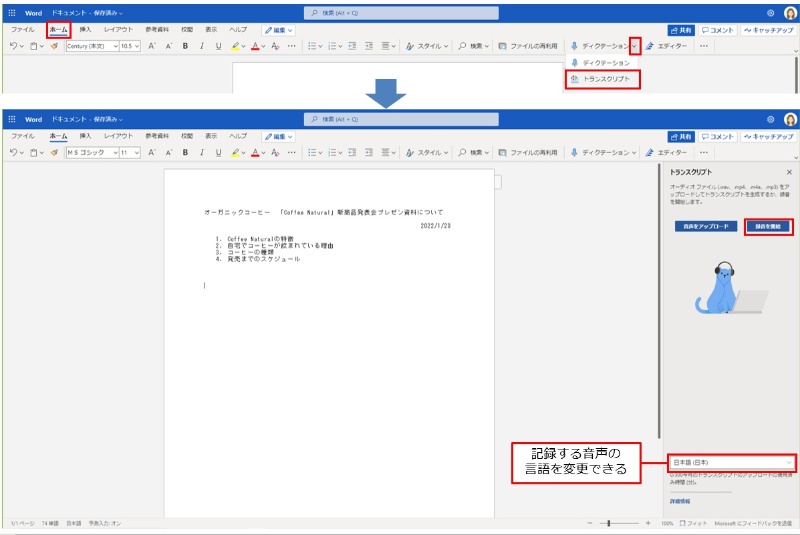
Task: Select トランスクリプト from the dictation menu
Action: click(602, 79)
